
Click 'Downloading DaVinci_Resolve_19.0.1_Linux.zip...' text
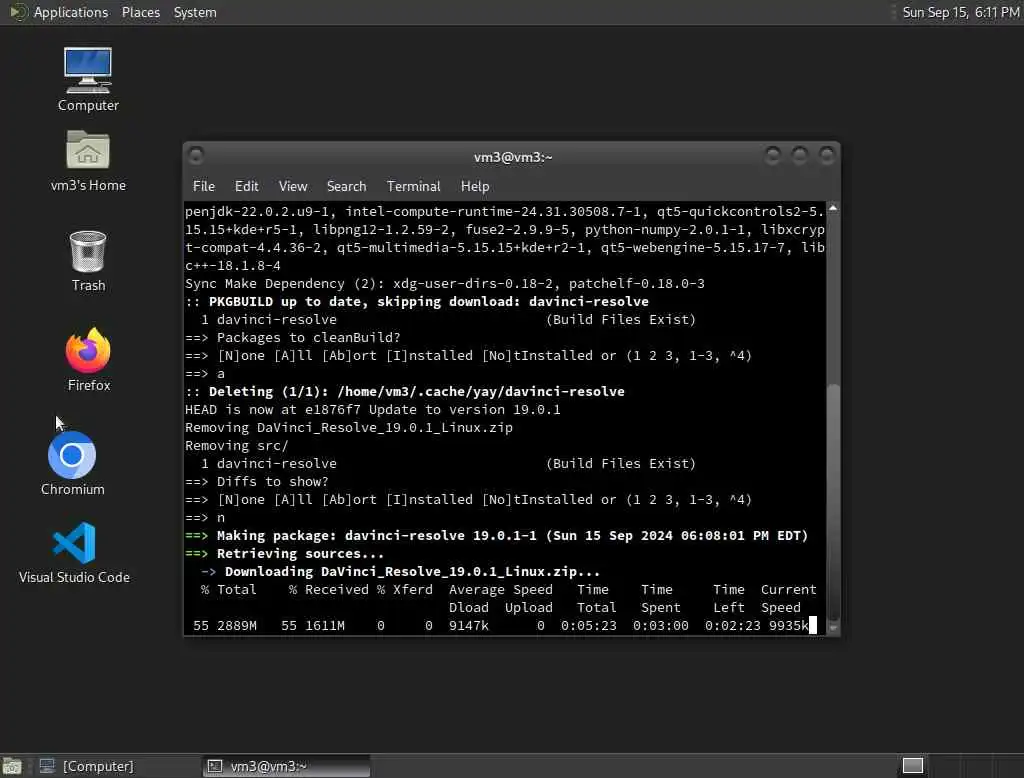click(412, 572)
